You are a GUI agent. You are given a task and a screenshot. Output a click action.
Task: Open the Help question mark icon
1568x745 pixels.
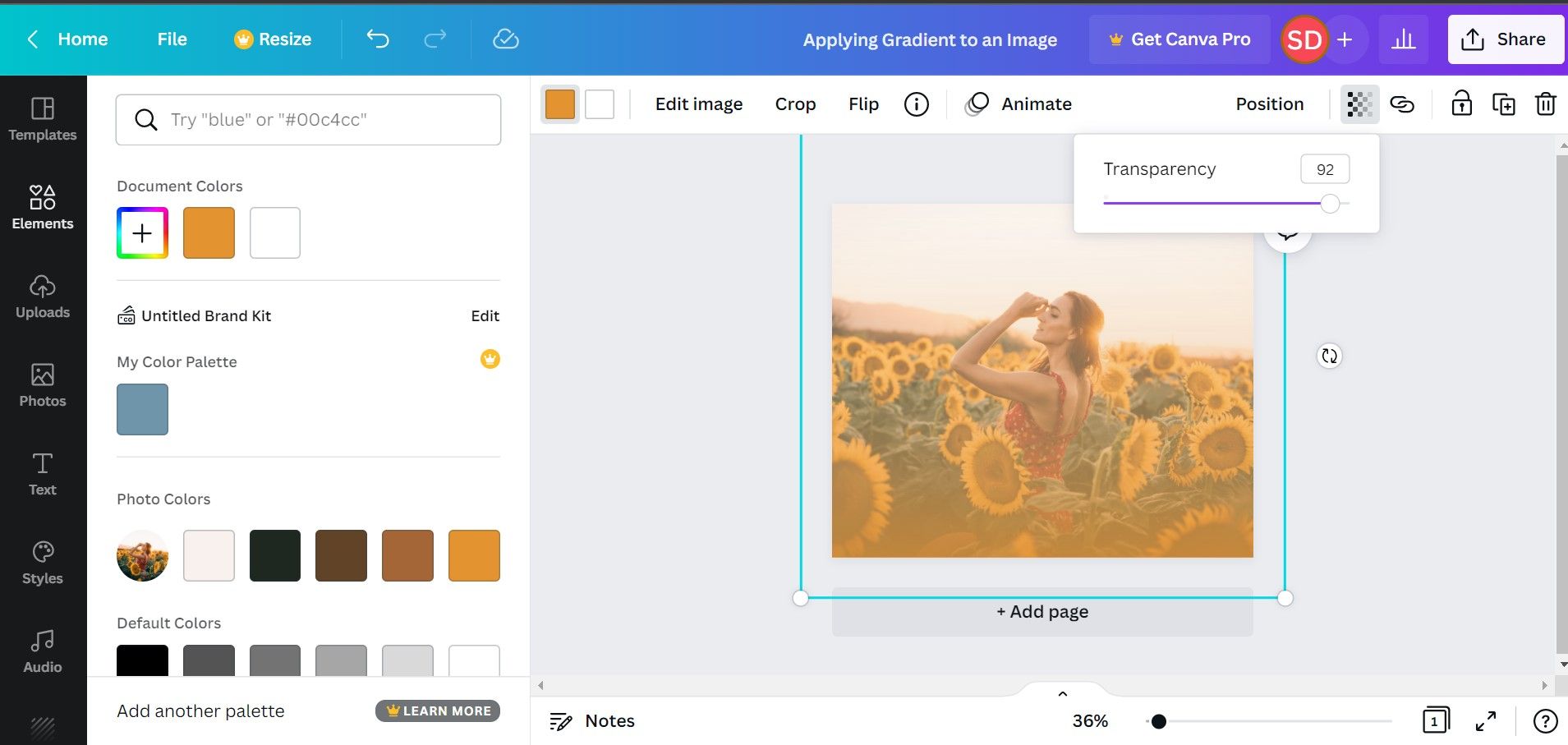click(1545, 721)
